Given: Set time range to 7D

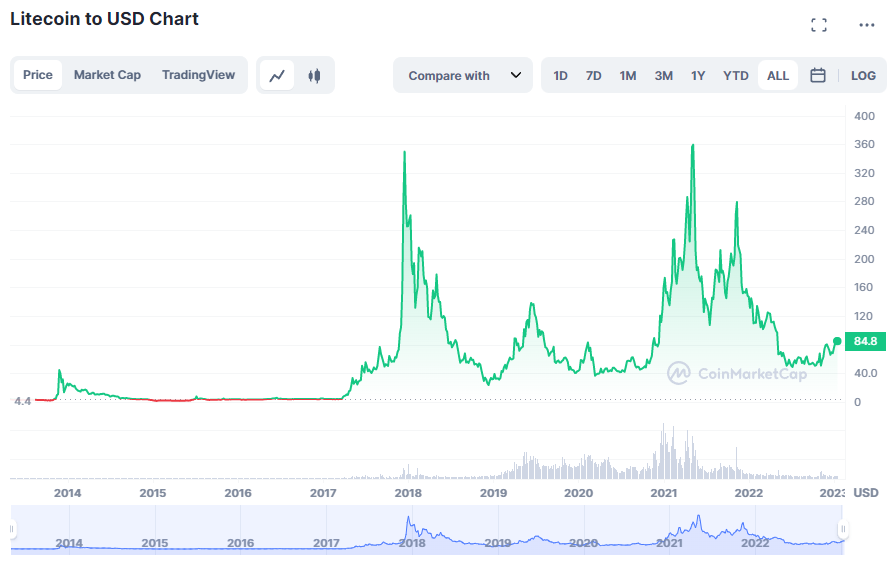Looking at the screenshot, I should pos(593,76).
